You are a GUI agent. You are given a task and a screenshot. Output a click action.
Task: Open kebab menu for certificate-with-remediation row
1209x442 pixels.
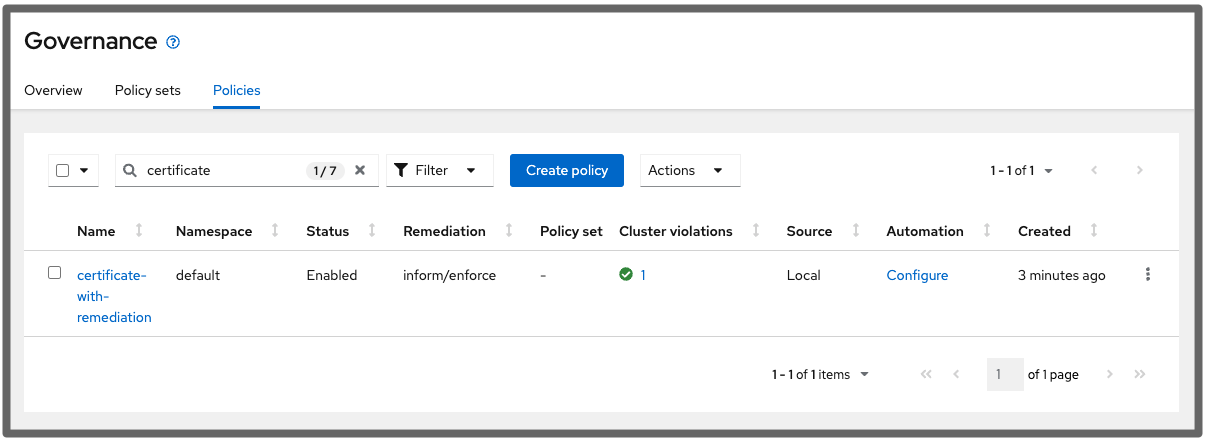1147,275
